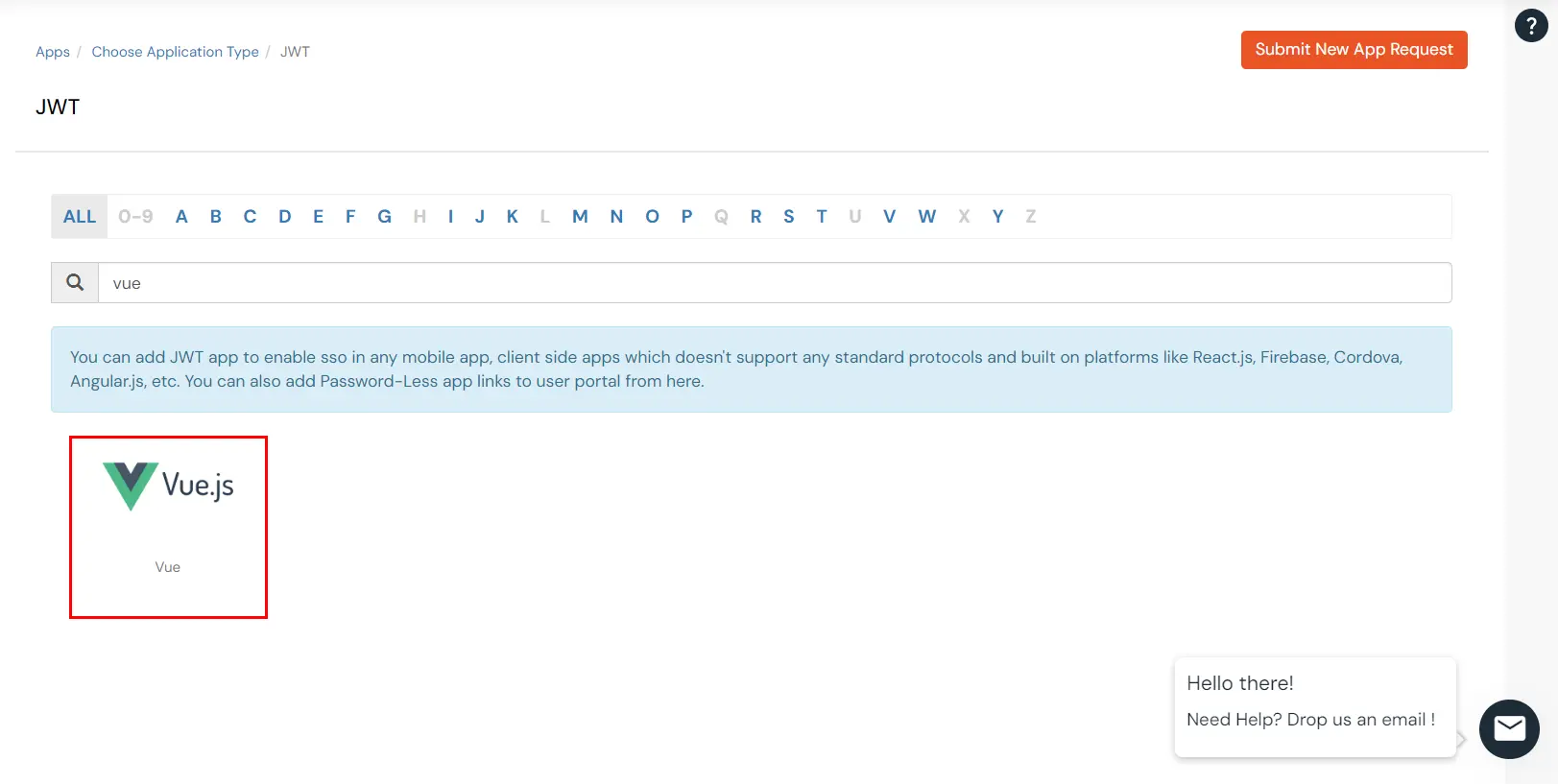
Task: Click the Hello there! chat popup heading
Action: (x=1240, y=683)
